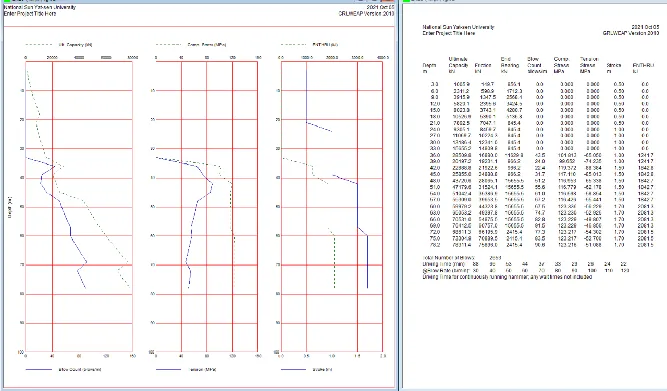Click the Blow Count legend below left chart
667x391 pixels.
point(80,369)
